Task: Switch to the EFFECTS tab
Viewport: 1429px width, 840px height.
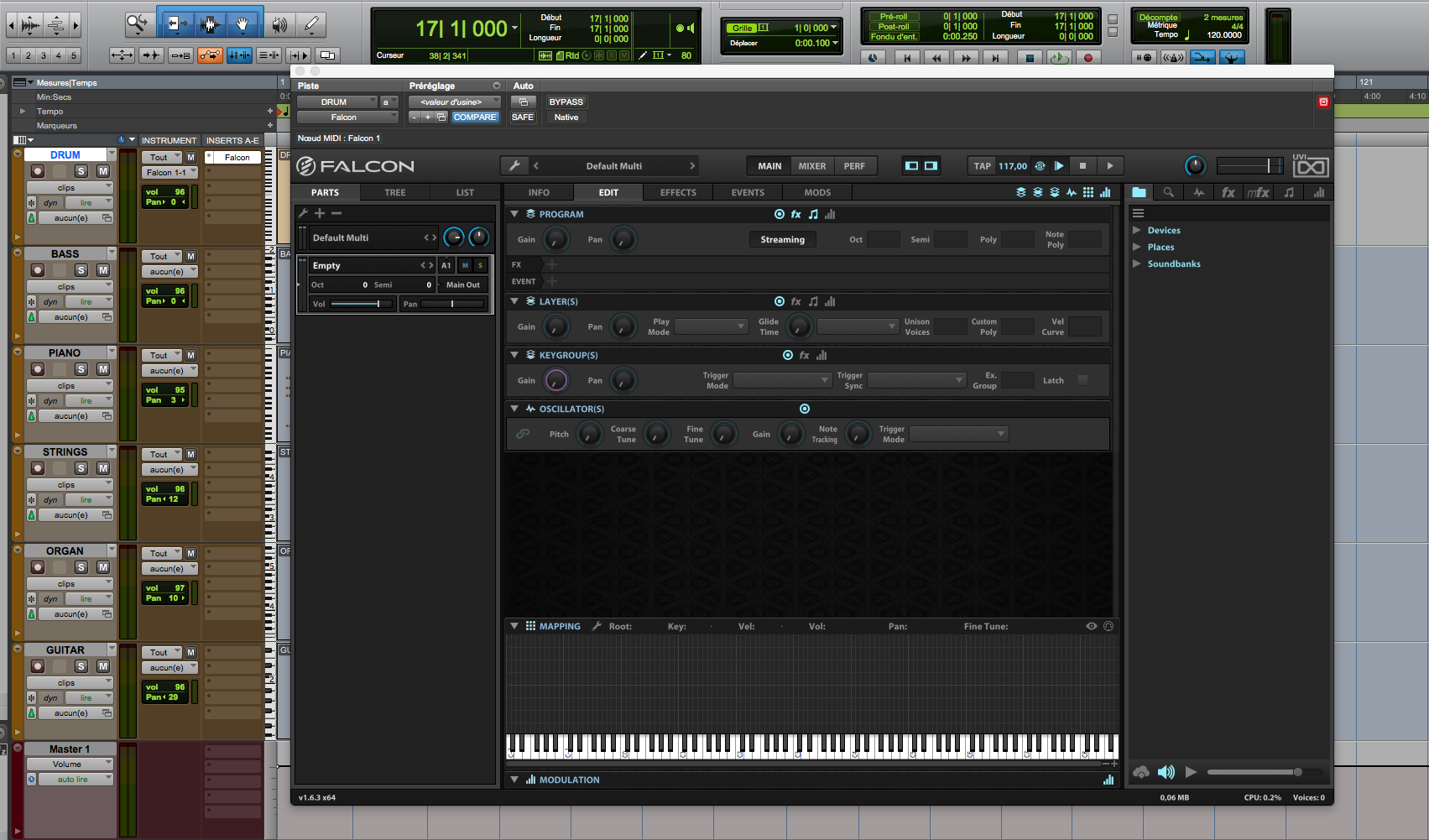Action: [x=678, y=192]
